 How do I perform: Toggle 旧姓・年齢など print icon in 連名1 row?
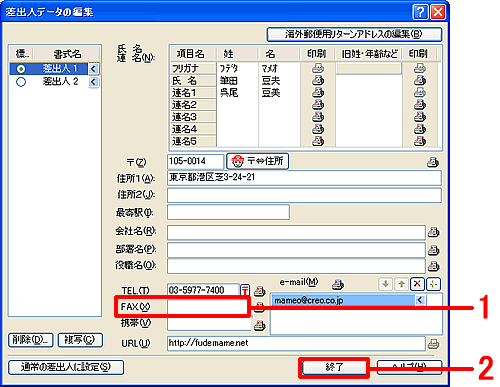tap(420, 92)
